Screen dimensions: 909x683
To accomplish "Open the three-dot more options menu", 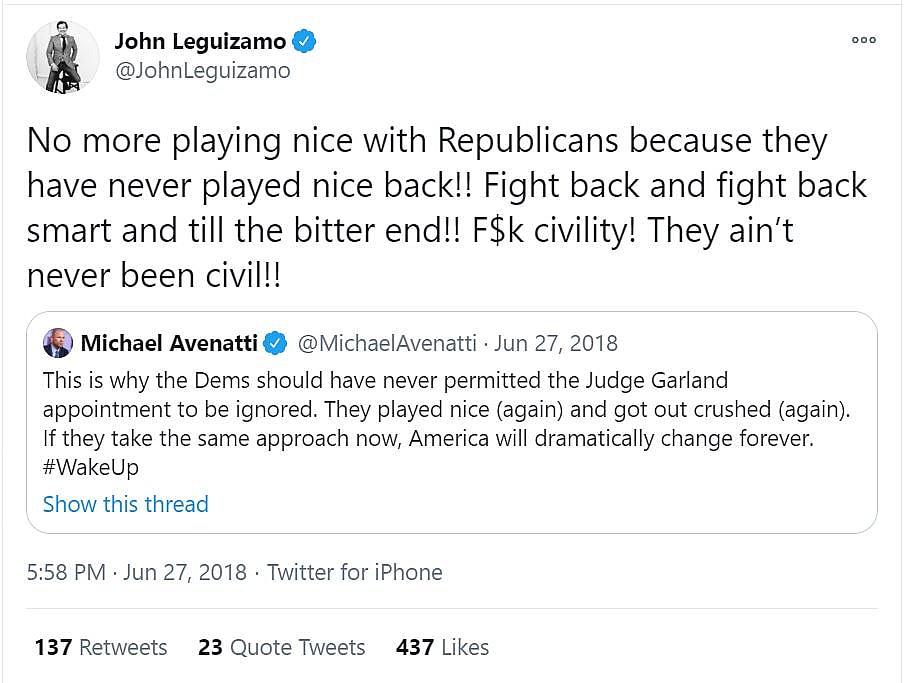I will click(863, 40).
